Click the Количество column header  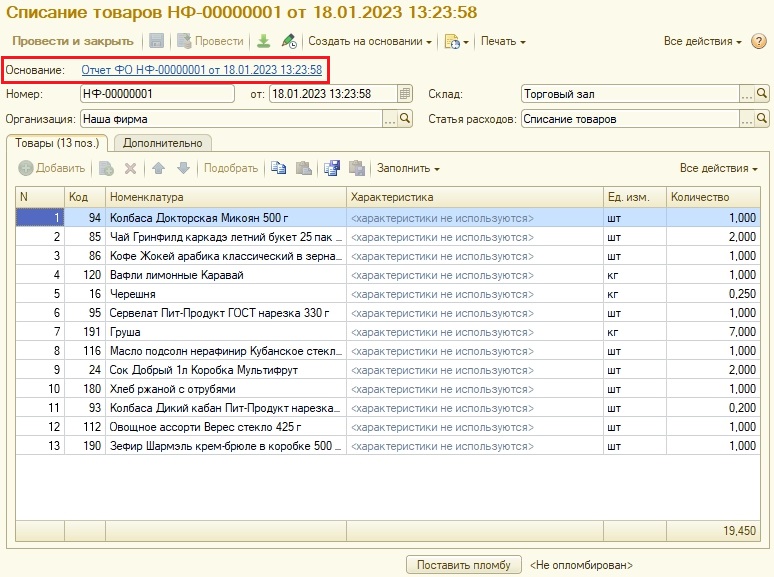click(713, 197)
